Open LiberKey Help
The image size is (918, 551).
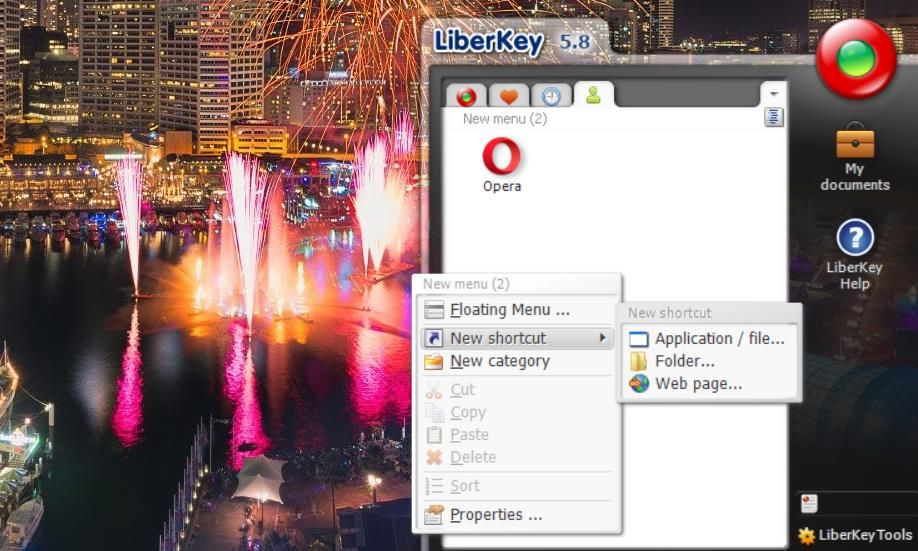(x=855, y=255)
